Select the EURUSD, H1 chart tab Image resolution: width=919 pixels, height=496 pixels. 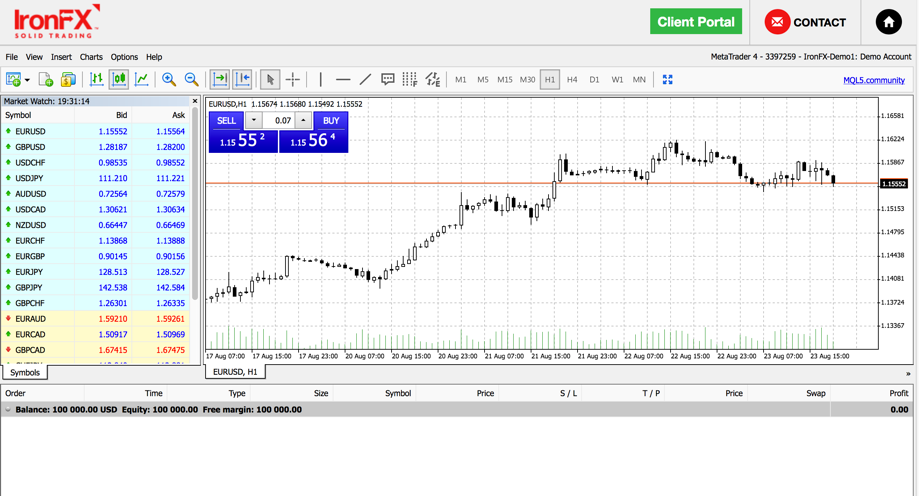click(235, 372)
